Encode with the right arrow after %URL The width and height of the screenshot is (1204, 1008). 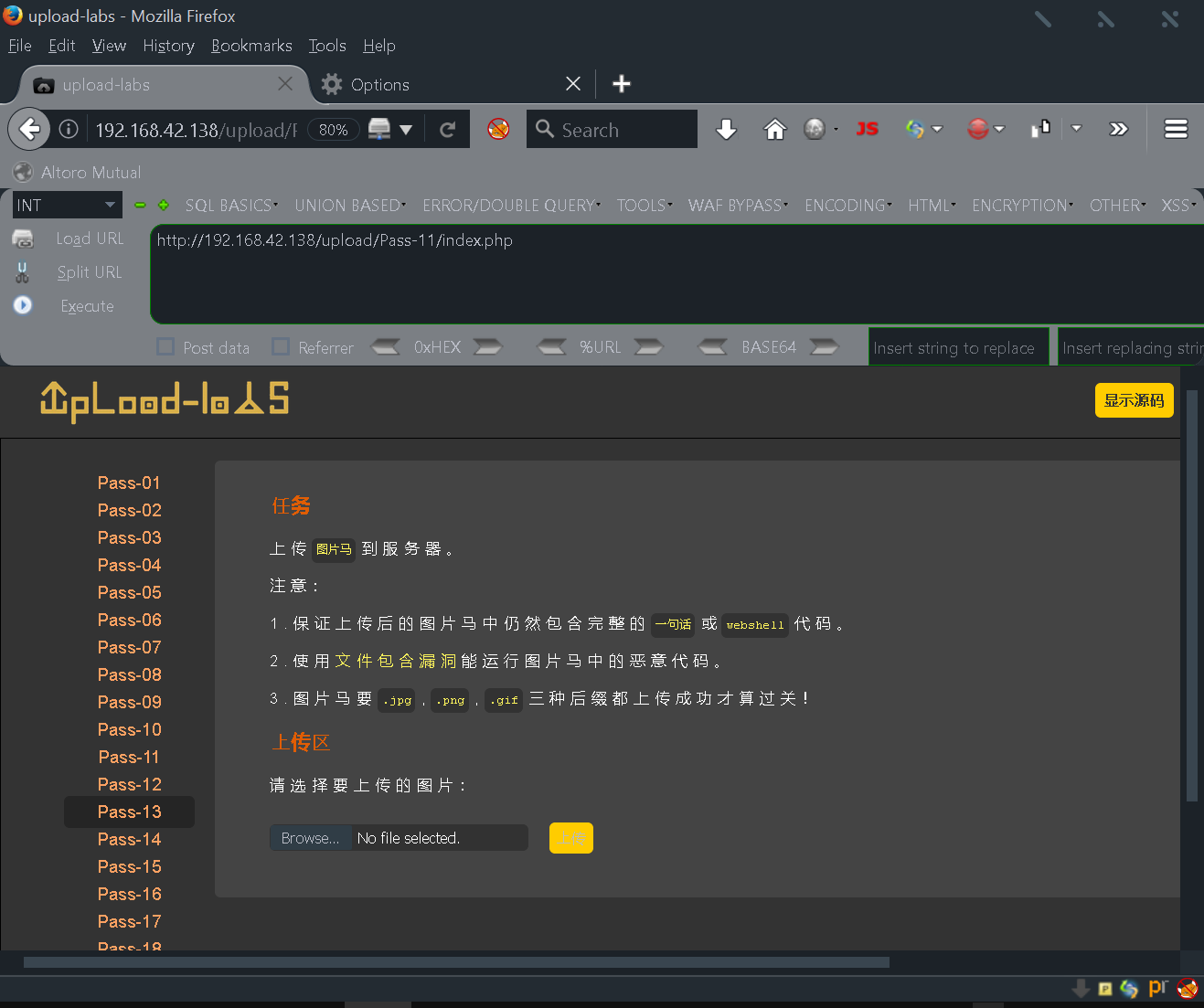[648, 347]
